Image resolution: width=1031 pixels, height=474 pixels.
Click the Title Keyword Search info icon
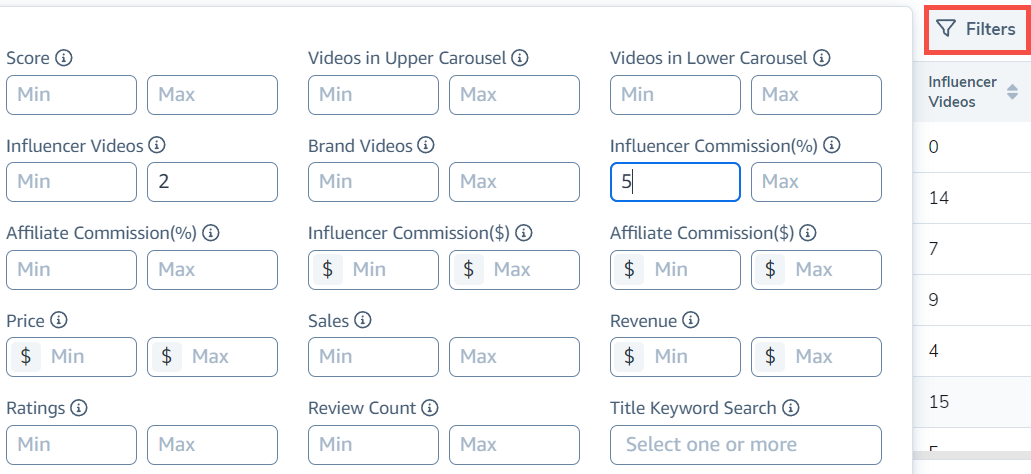tap(790, 408)
